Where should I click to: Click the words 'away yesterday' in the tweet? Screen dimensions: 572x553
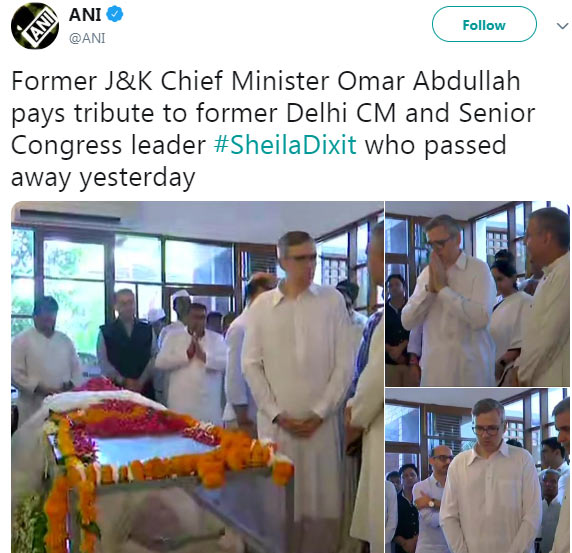103,178
